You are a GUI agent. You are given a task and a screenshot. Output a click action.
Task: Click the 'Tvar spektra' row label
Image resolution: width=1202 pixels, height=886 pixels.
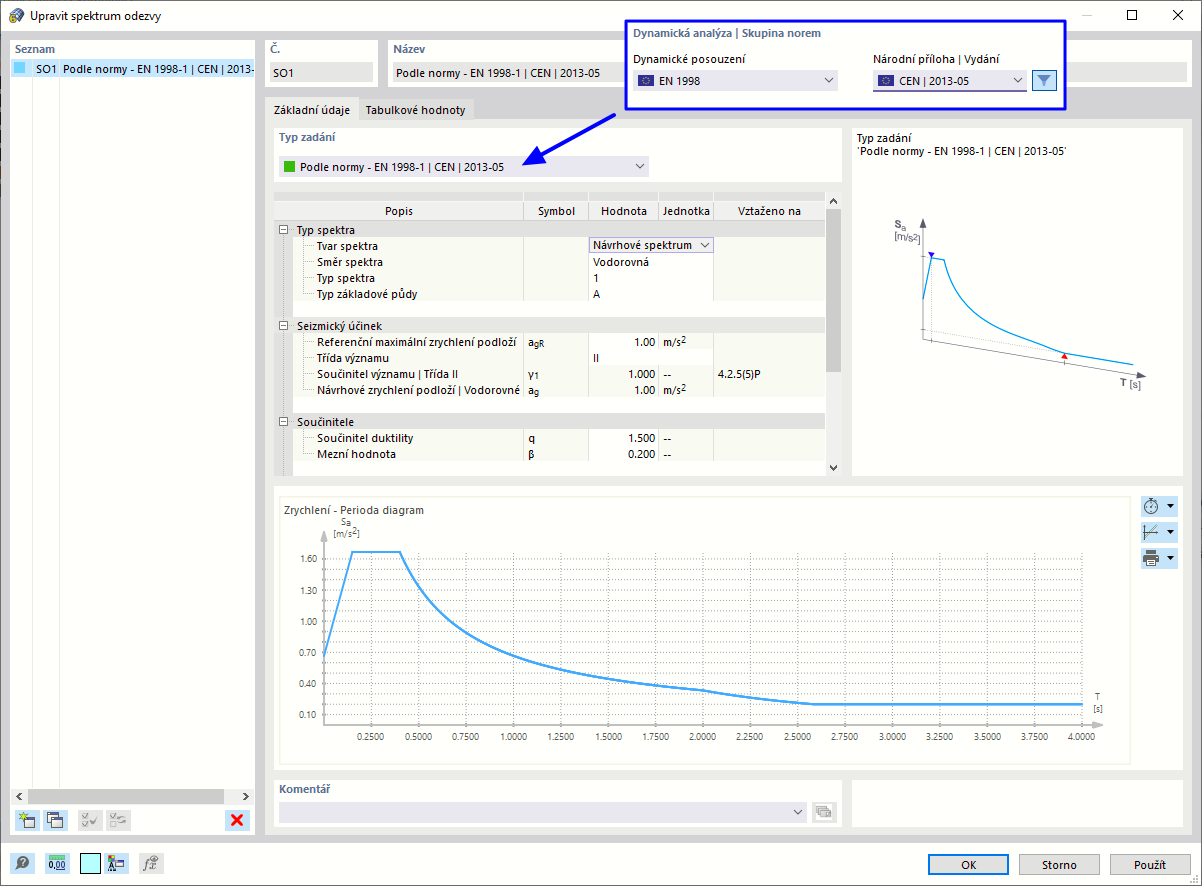347,246
